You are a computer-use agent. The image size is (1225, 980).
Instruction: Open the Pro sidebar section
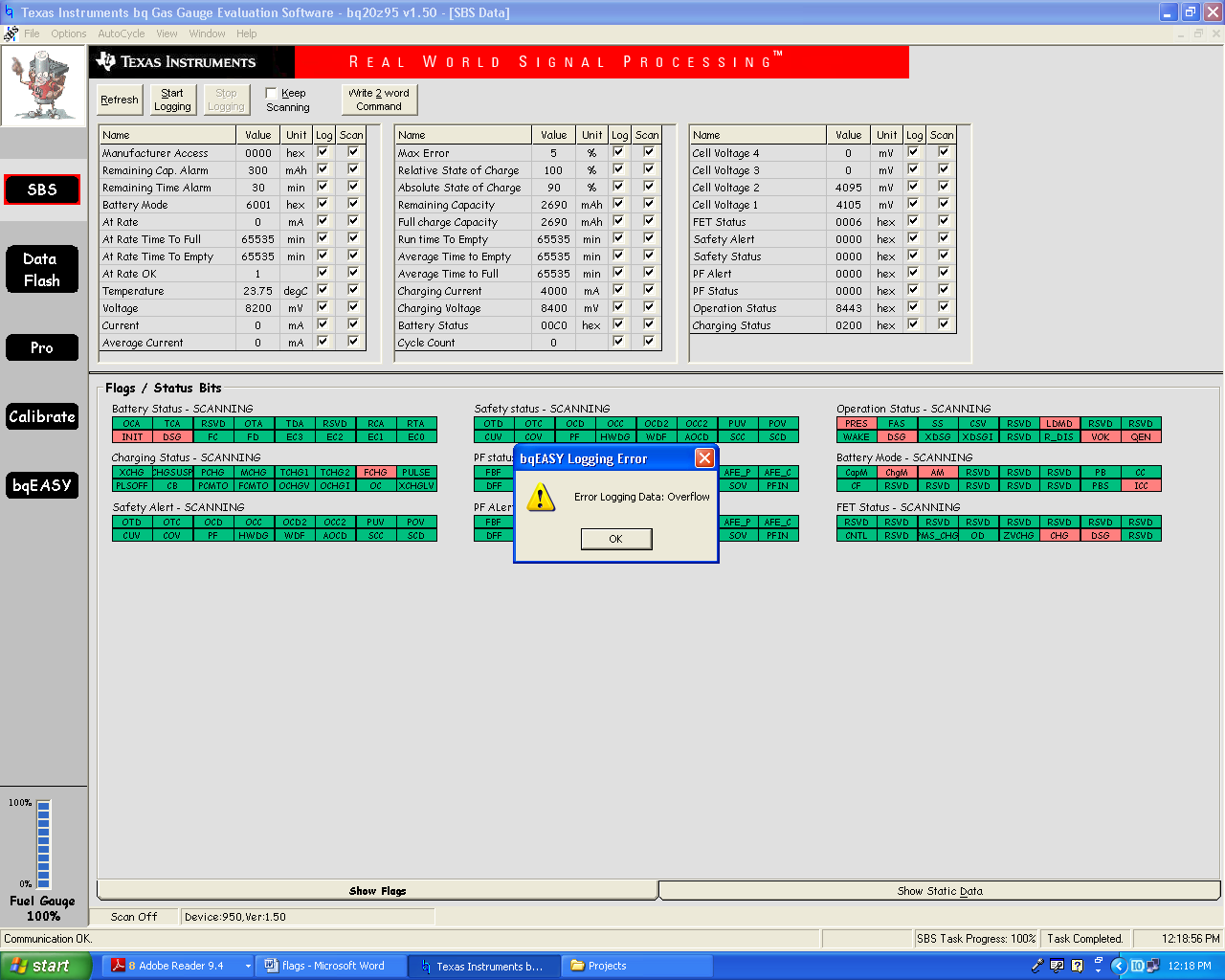[42, 347]
